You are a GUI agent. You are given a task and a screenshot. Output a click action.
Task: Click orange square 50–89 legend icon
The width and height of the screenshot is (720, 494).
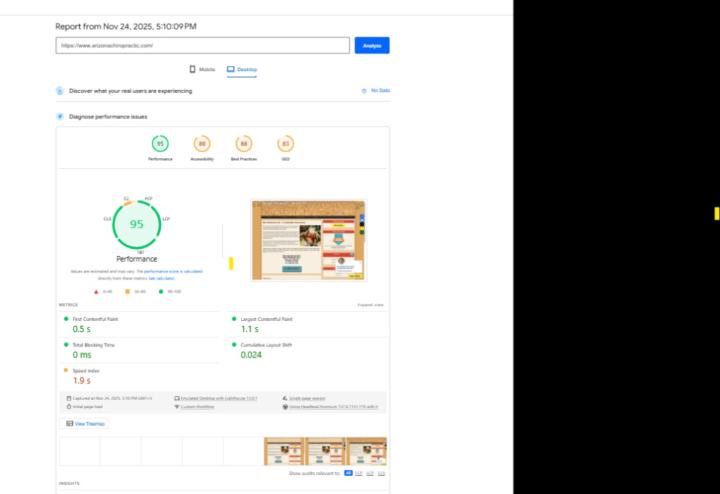(x=128, y=292)
